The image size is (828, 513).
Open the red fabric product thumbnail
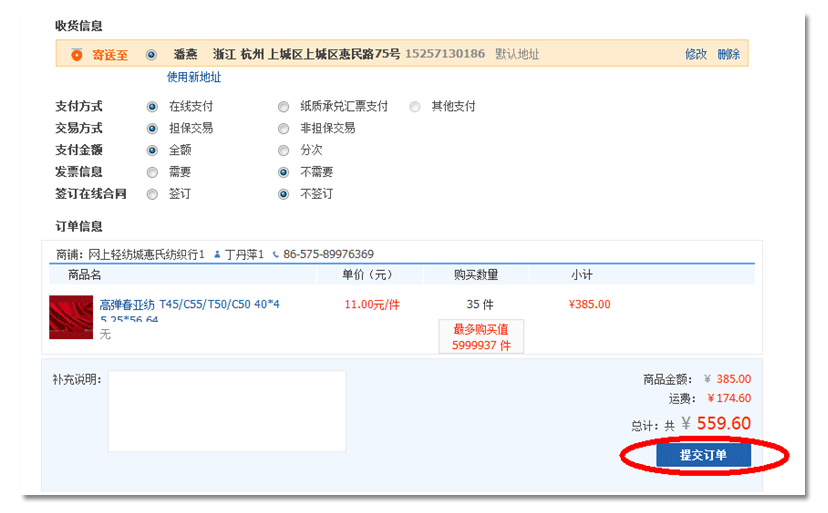click(70, 317)
